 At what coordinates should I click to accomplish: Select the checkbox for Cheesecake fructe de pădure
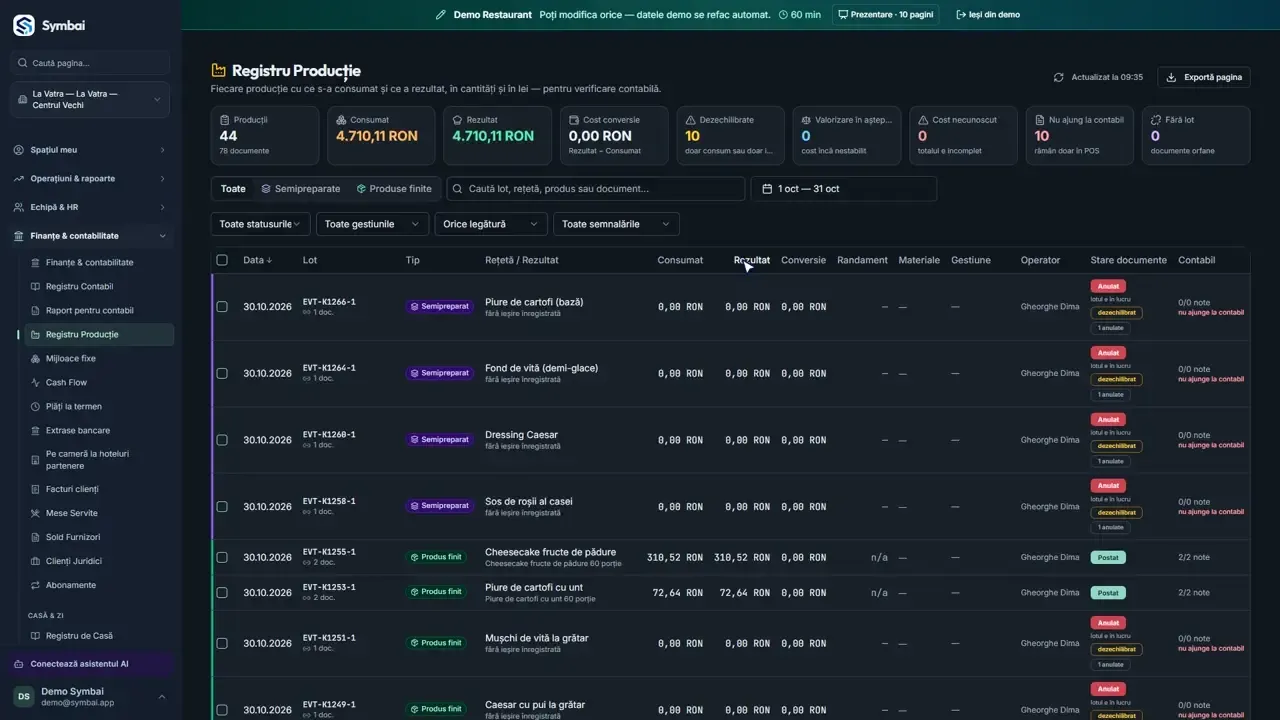(222, 557)
